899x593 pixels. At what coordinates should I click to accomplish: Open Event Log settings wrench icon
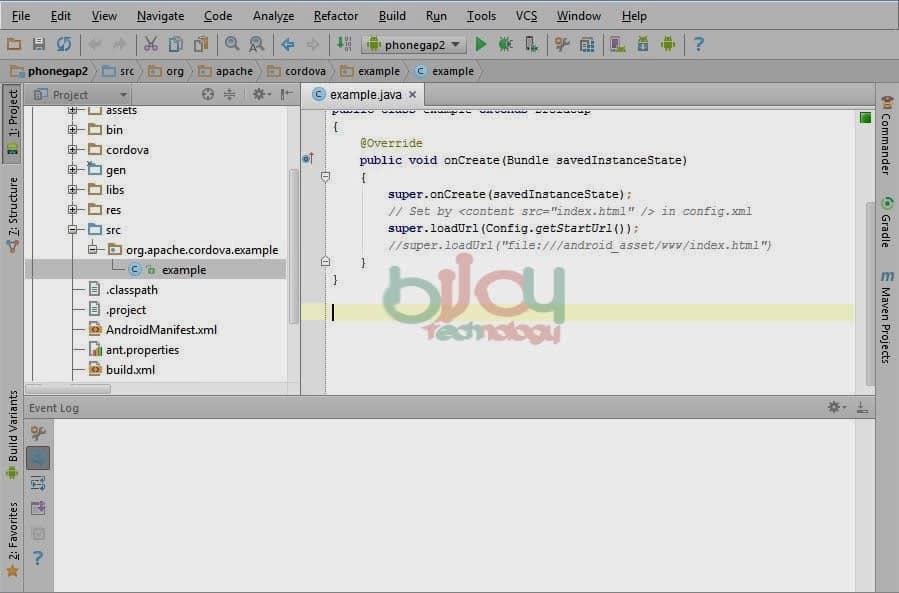tap(38, 433)
